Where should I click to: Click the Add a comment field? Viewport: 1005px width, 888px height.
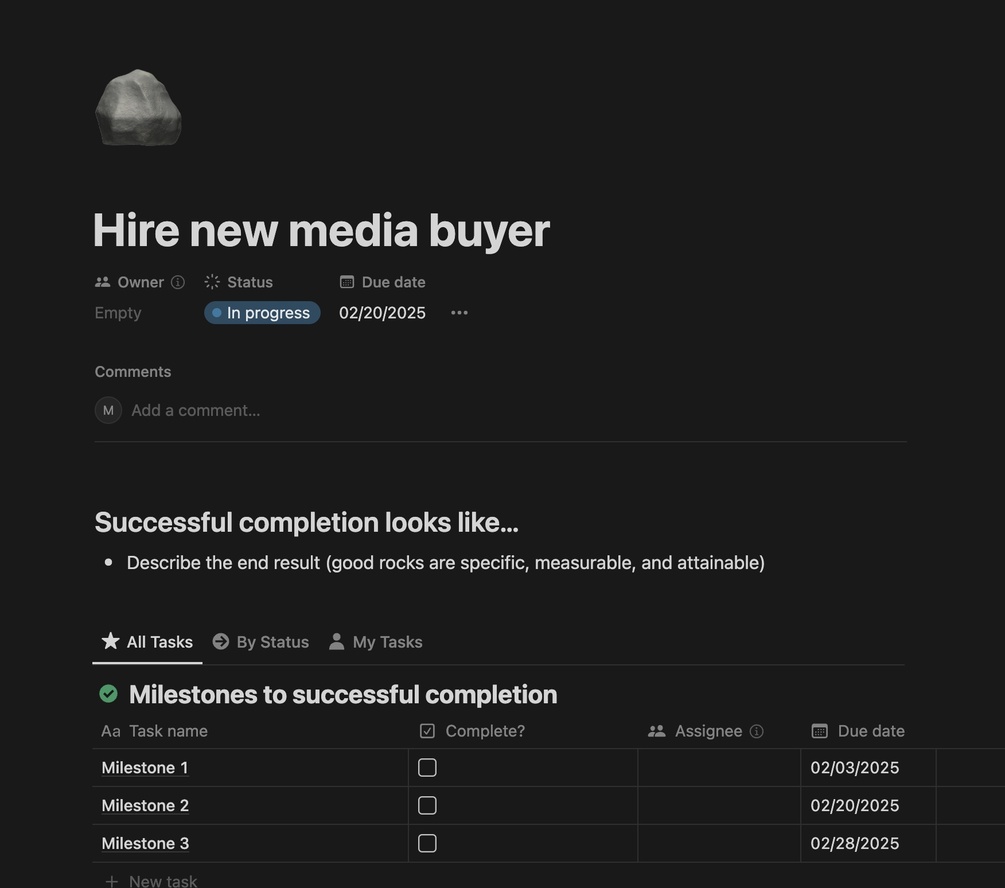point(195,410)
